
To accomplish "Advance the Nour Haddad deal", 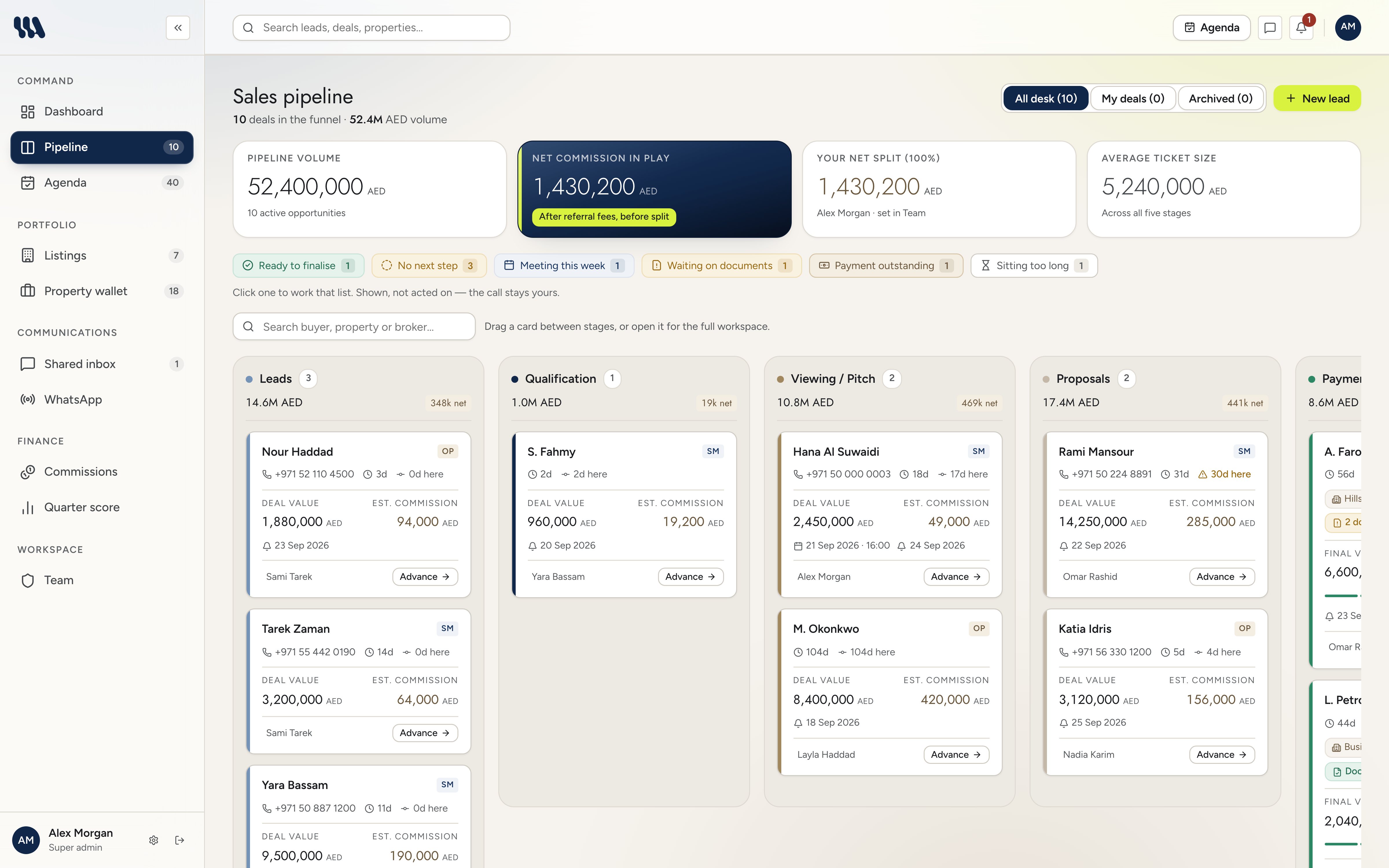I will (x=425, y=577).
